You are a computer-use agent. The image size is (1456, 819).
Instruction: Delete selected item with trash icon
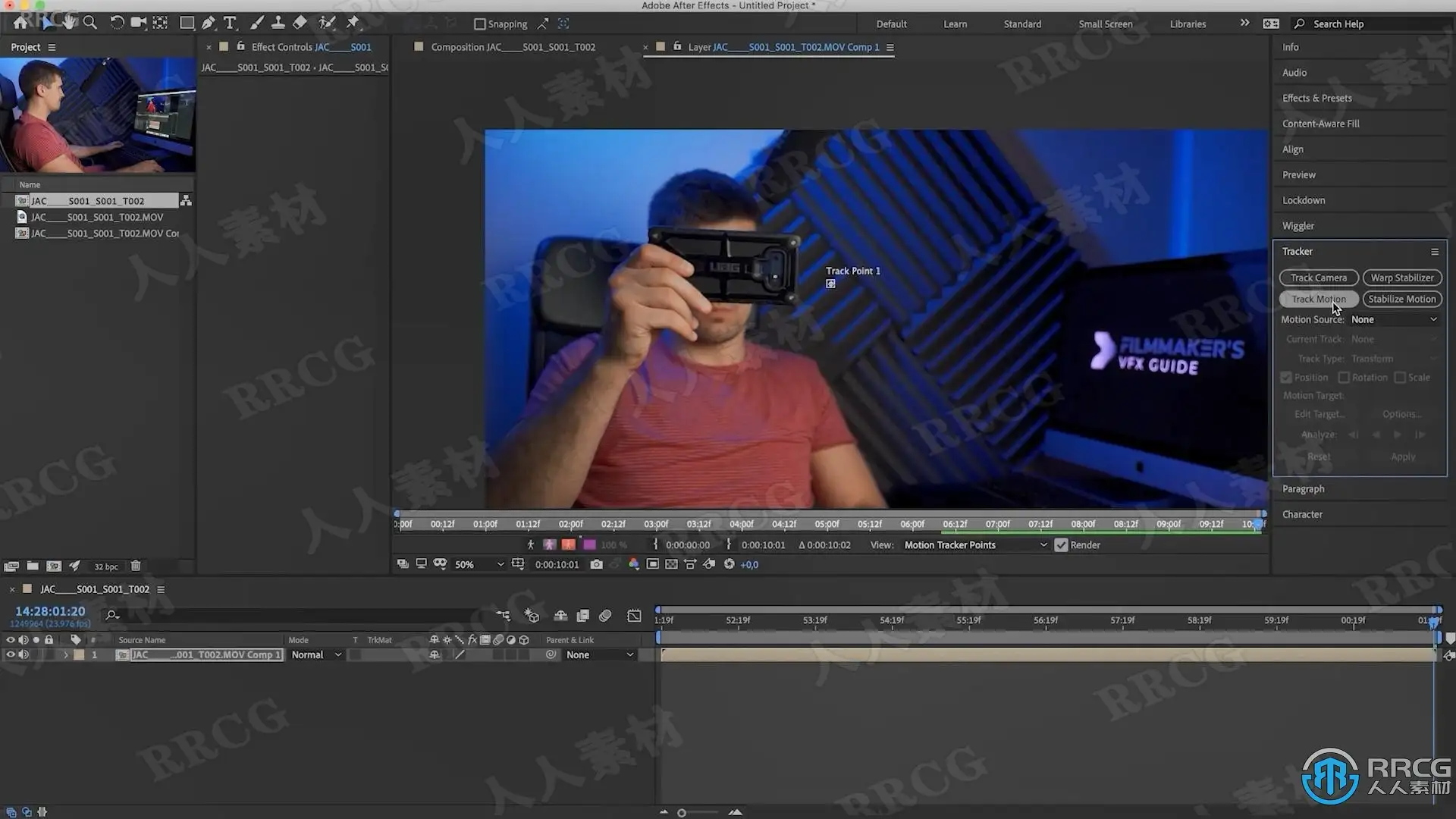click(x=136, y=566)
